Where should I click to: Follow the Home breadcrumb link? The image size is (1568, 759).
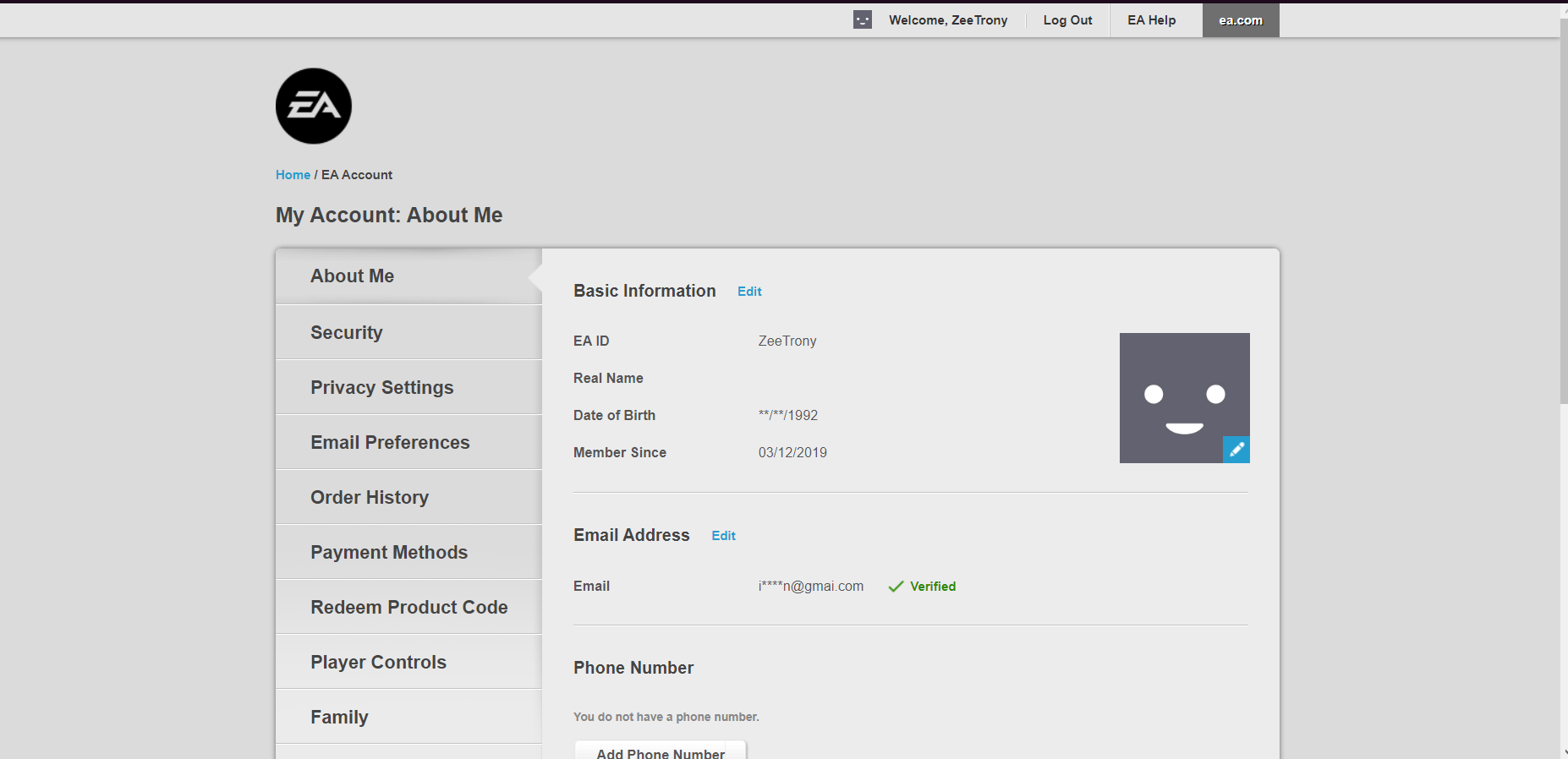(293, 175)
